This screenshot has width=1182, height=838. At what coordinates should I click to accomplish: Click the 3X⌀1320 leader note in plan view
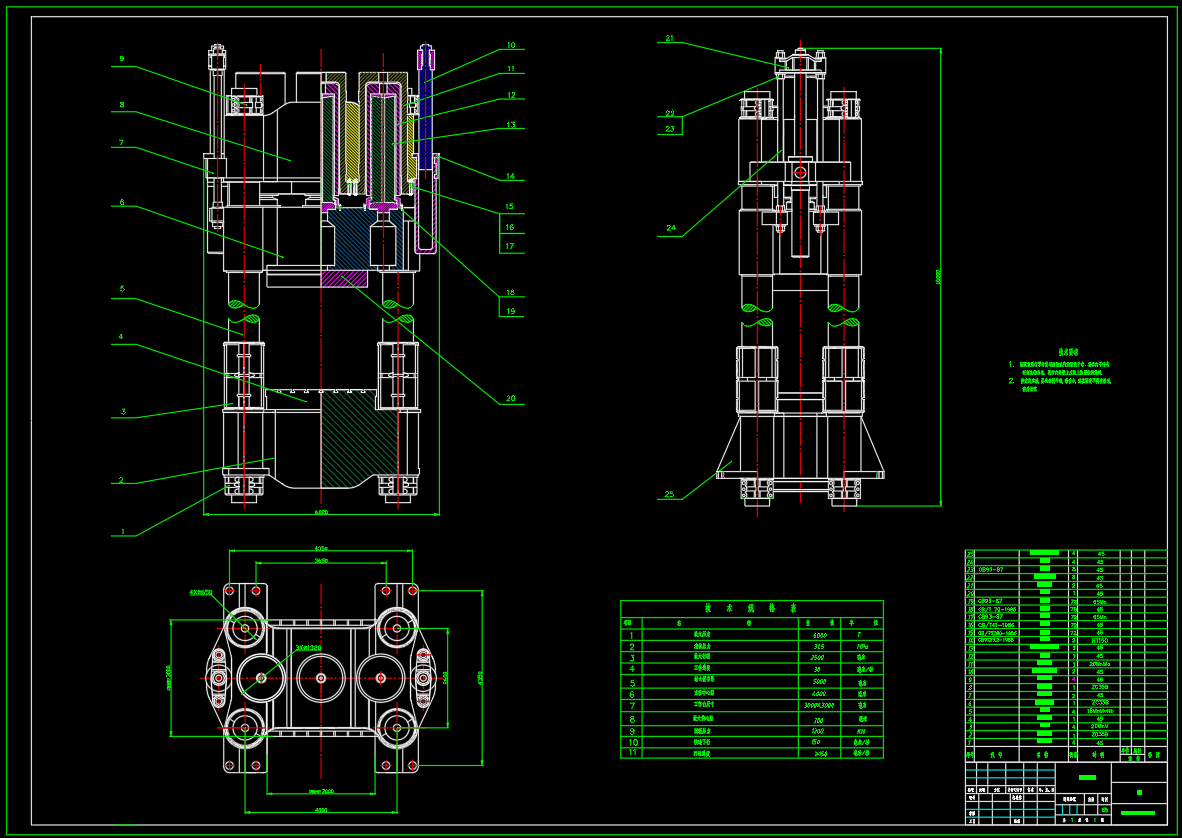(x=308, y=647)
